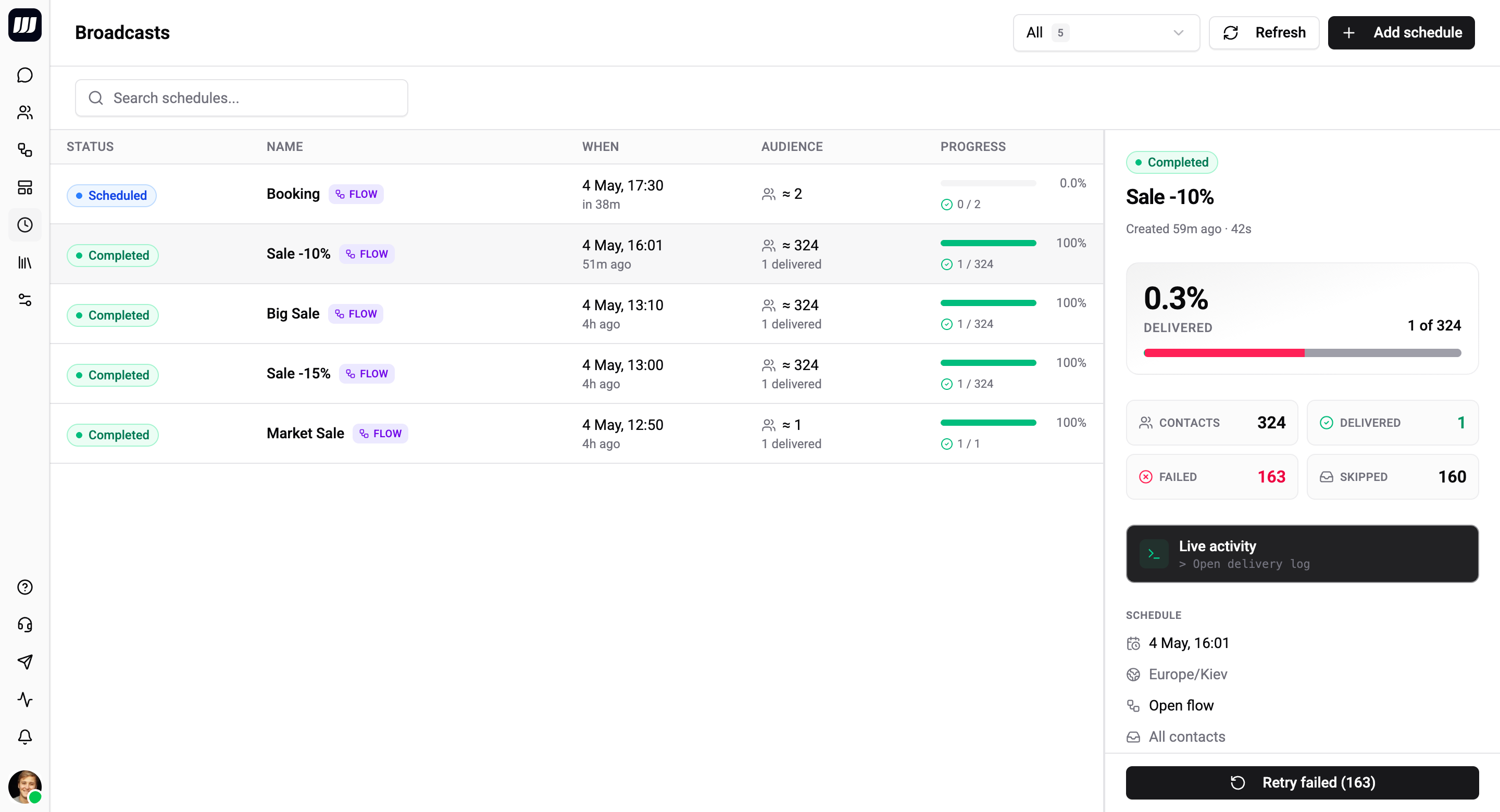Click the 0 / 2 progress count
Image resolution: width=1500 pixels, height=812 pixels.
[x=968, y=205]
